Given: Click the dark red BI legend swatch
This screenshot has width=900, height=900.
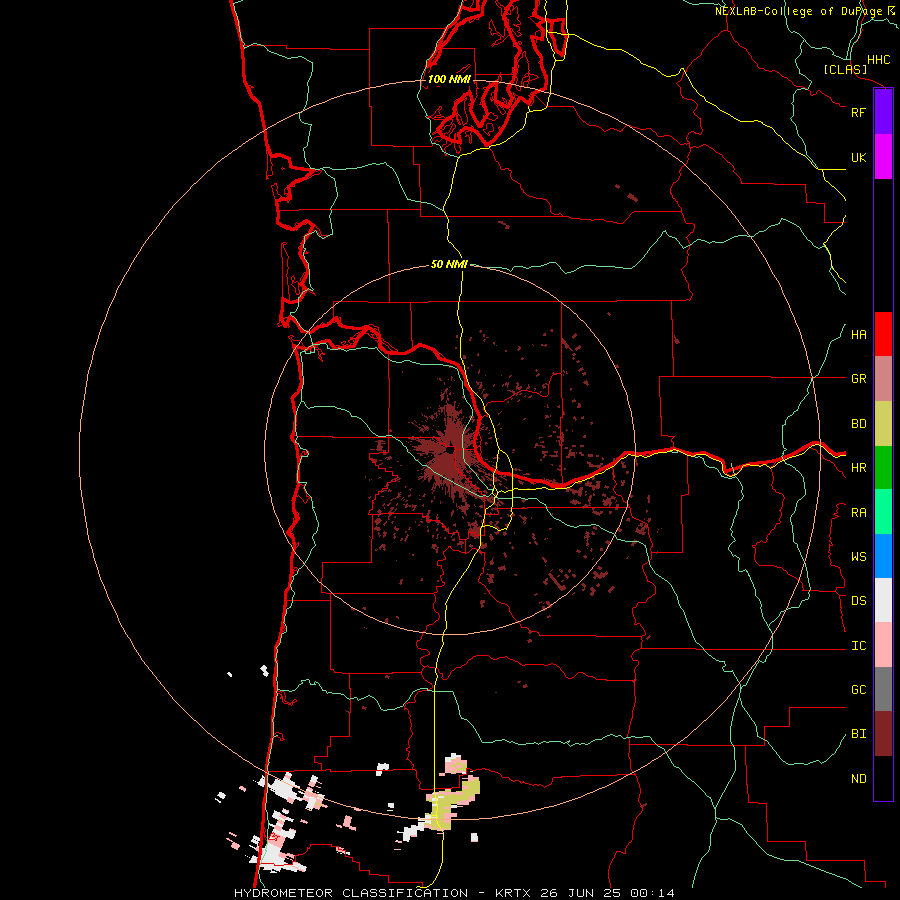Looking at the screenshot, I should [883, 734].
